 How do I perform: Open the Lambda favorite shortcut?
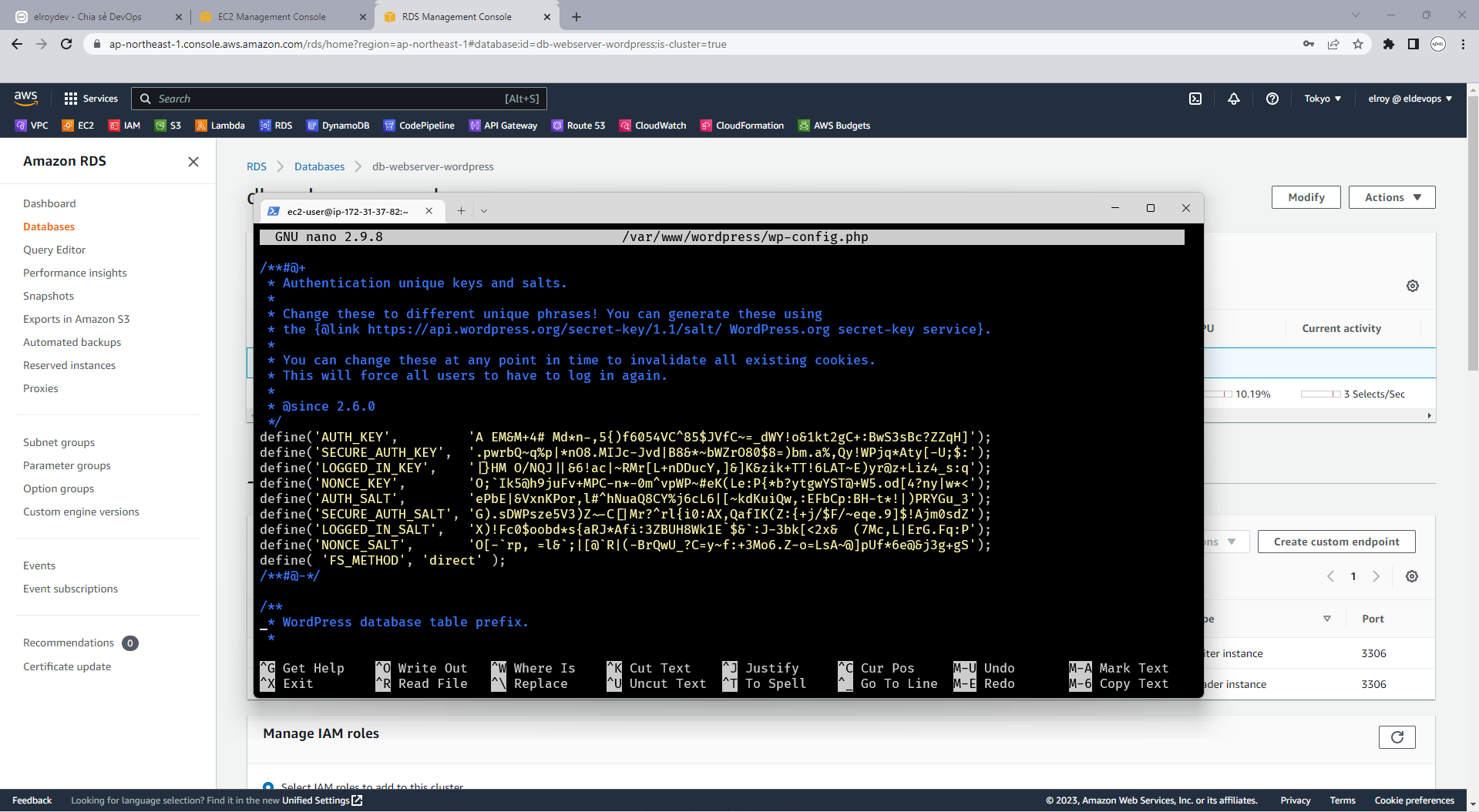point(220,126)
